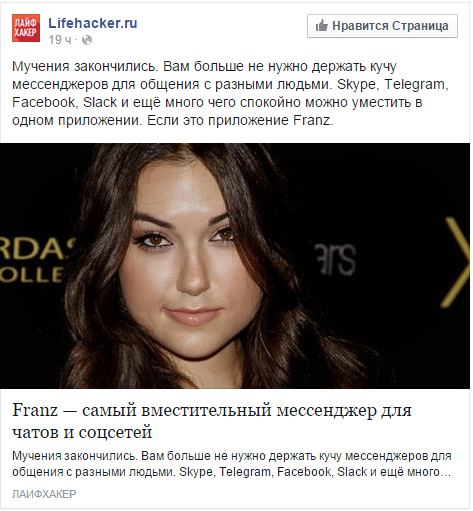Click the gold lettering at photo's left edge
The width and height of the screenshot is (473, 511).
[35, 260]
